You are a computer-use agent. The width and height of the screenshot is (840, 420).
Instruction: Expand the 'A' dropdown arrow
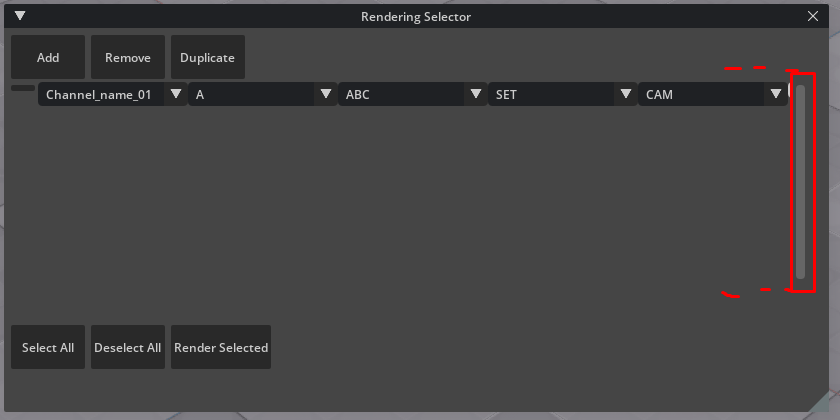point(325,94)
